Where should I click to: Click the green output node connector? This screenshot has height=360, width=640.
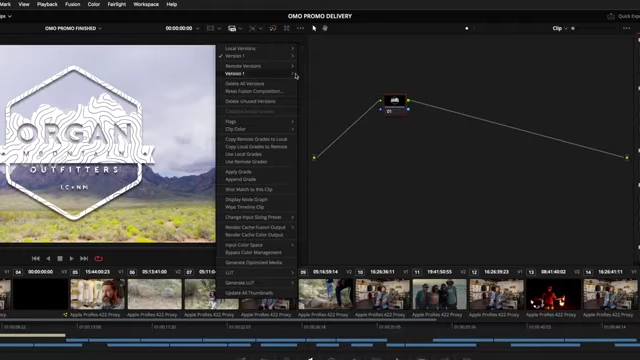click(627, 158)
